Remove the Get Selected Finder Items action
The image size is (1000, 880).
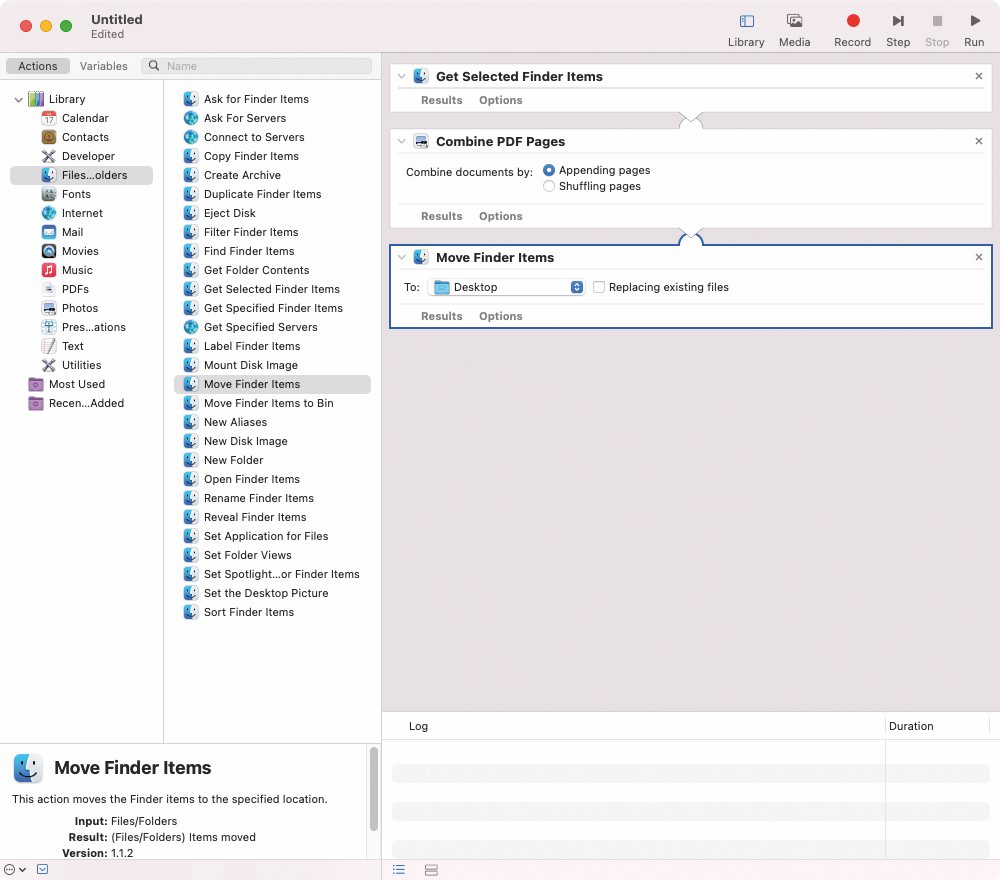[x=979, y=77]
